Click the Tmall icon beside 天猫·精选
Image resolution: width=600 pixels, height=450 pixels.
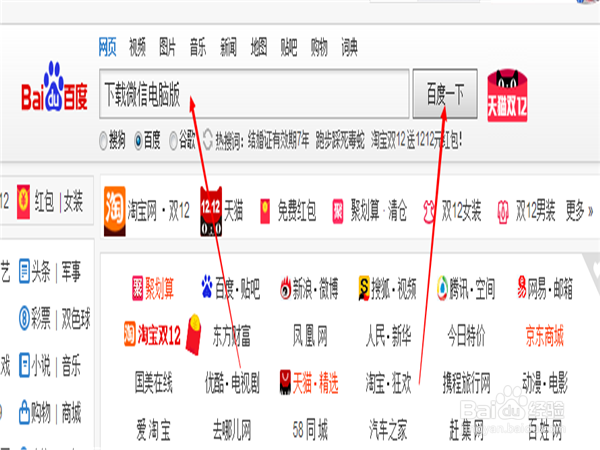coord(285,382)
